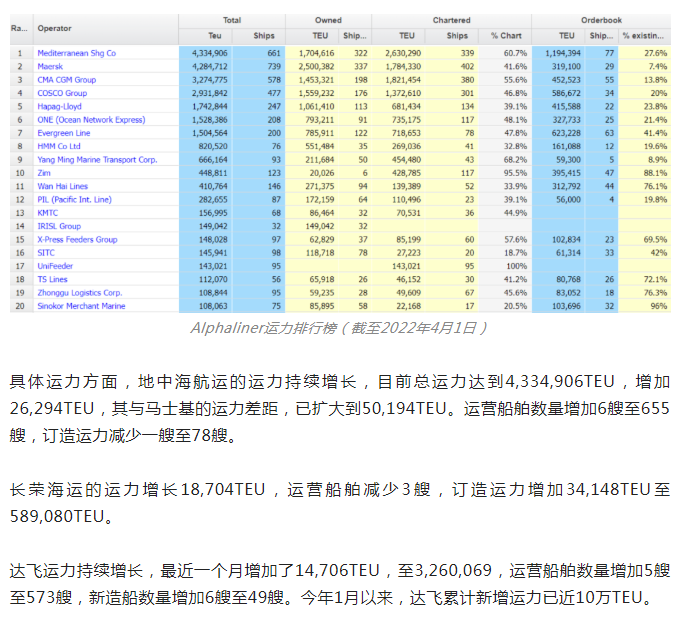Select the Alphaliner table caption
The height and width of the screenshot is (619, 679).
[339, 328]
